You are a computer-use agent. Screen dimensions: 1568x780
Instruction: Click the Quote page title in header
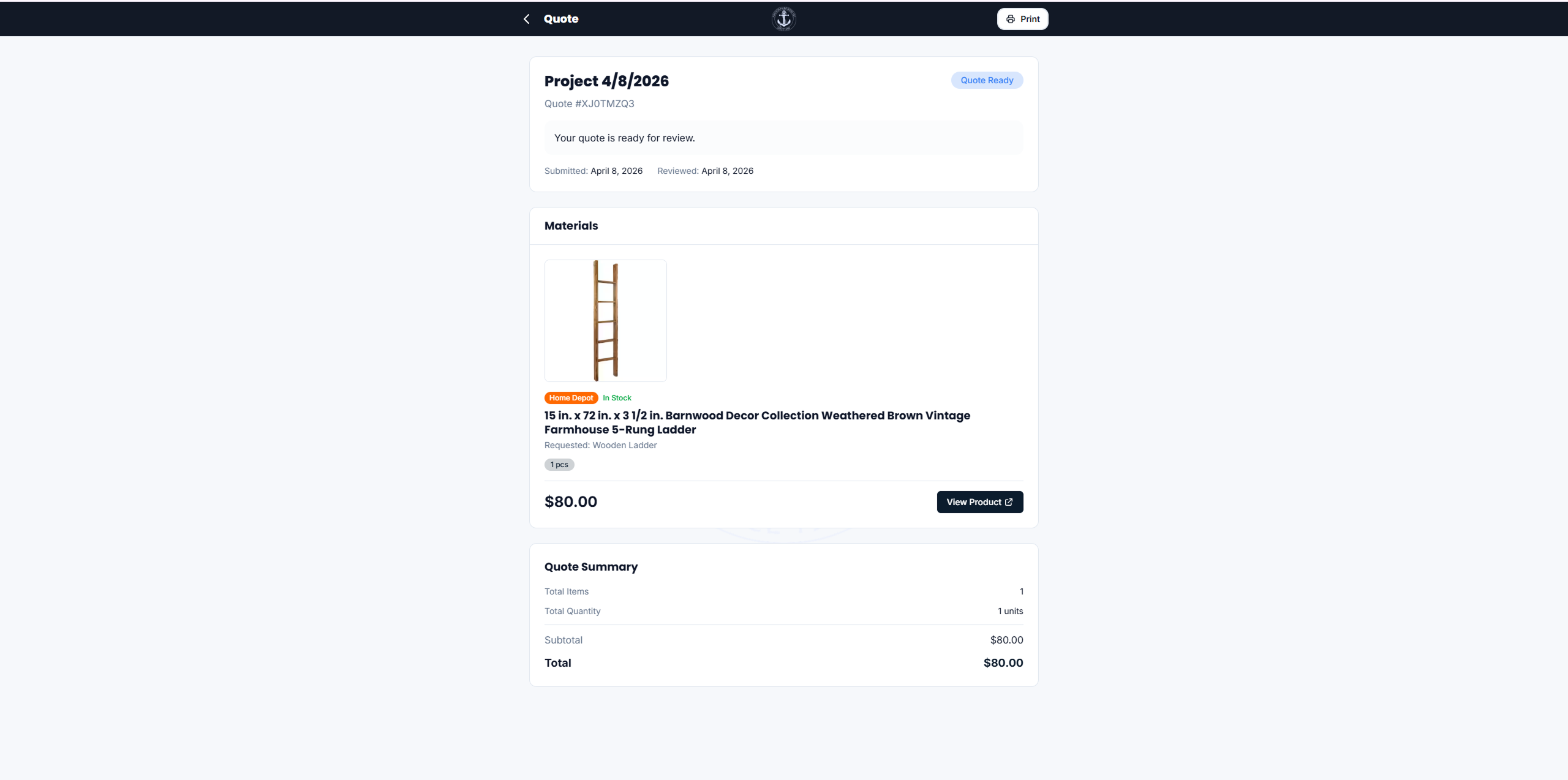point(561,19)
